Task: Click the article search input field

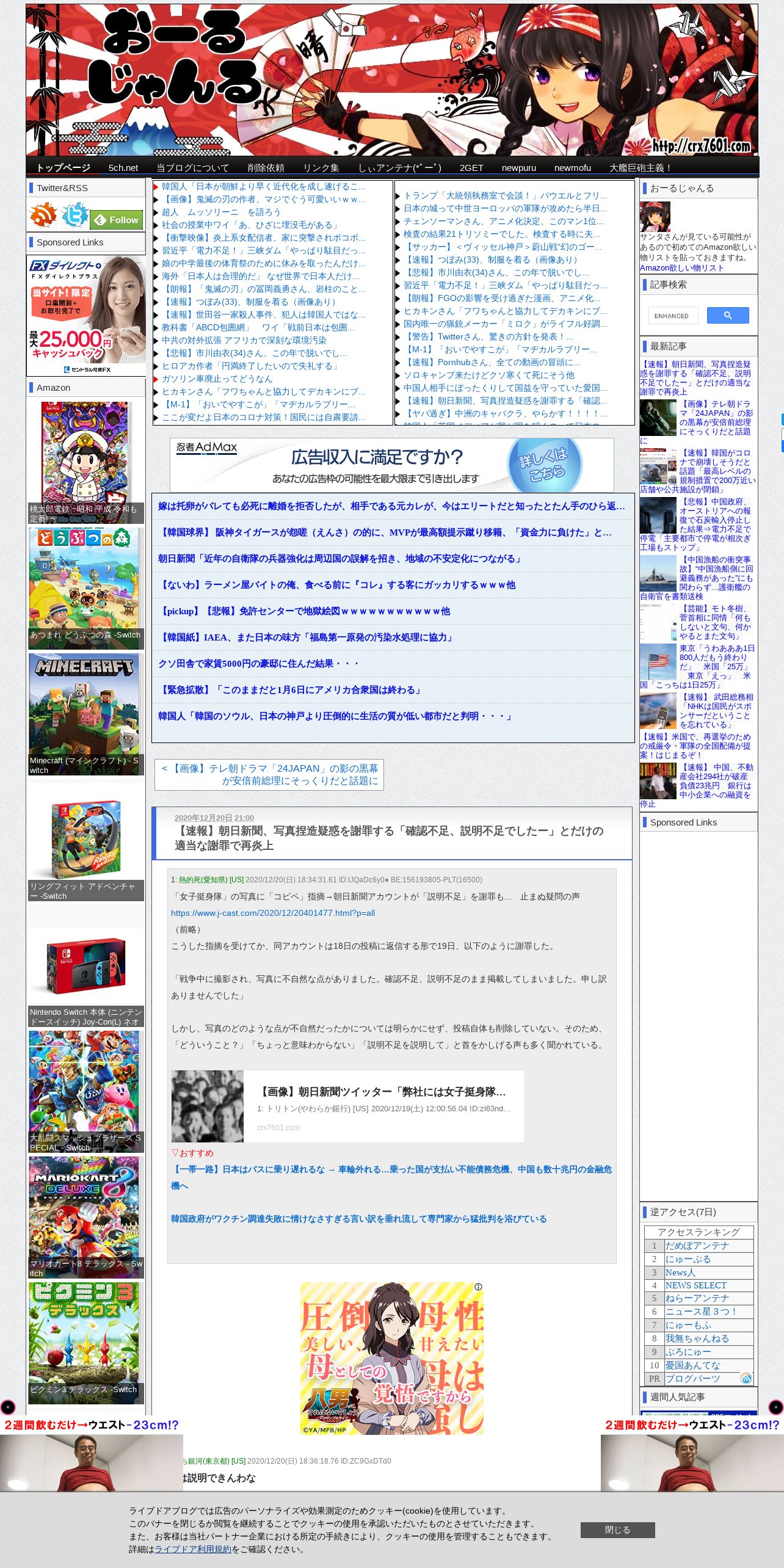Action: [x=673, y=316]
